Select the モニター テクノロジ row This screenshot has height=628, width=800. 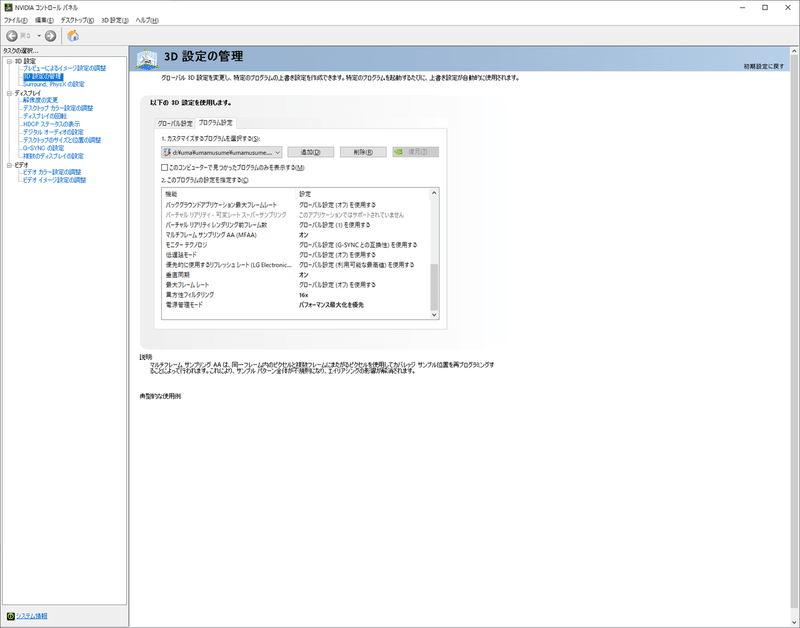tap(296, 245)
